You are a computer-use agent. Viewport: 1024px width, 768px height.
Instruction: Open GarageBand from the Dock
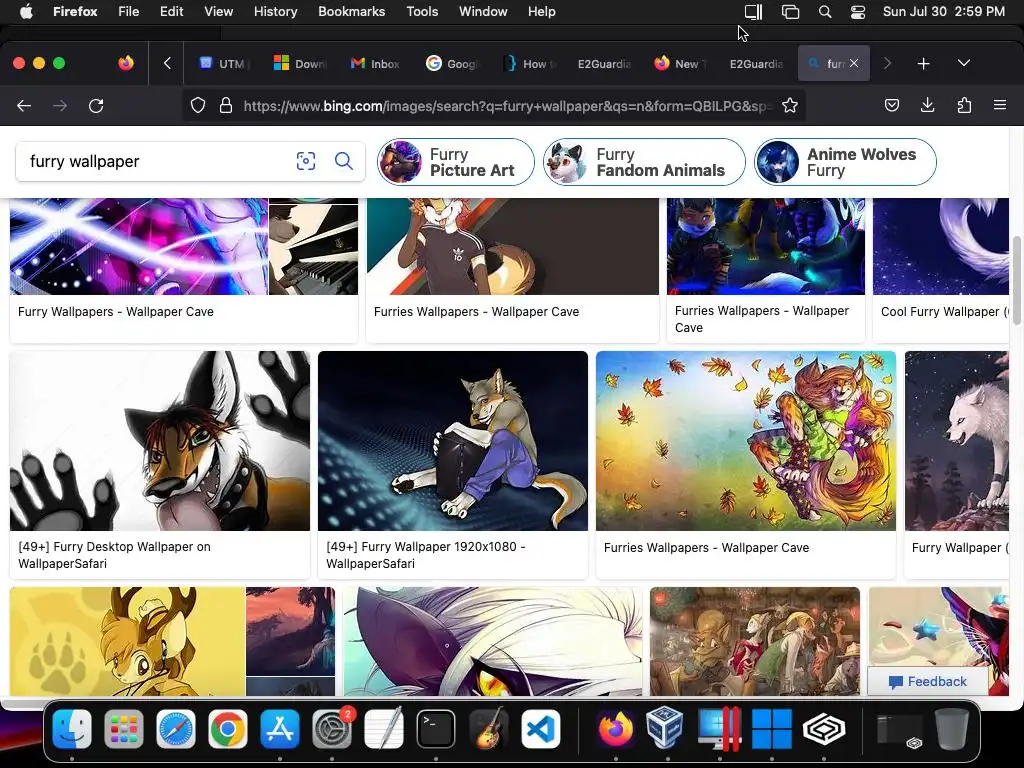coord(488,729)
